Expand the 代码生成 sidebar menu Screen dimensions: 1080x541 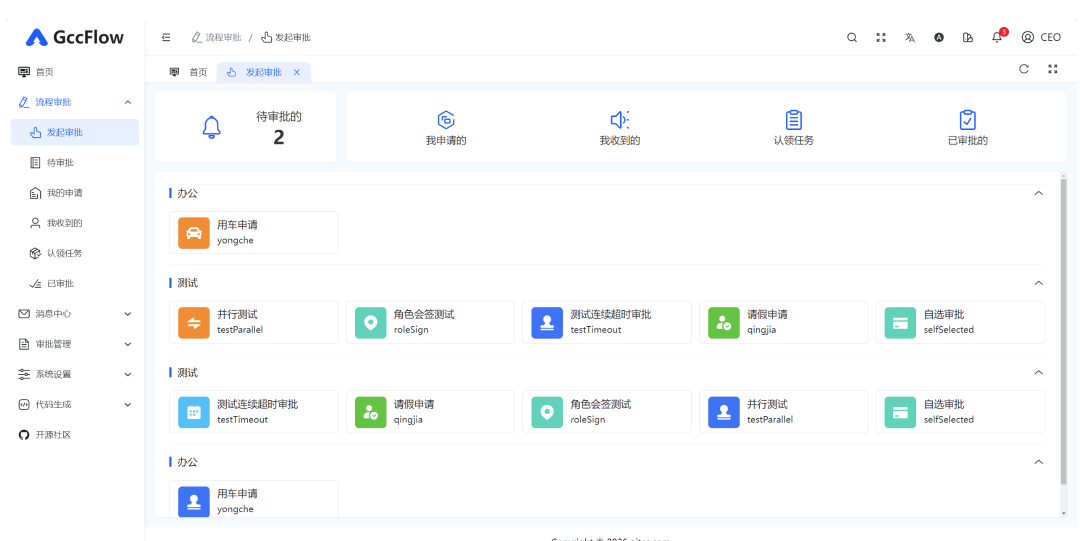coord(74,405)
